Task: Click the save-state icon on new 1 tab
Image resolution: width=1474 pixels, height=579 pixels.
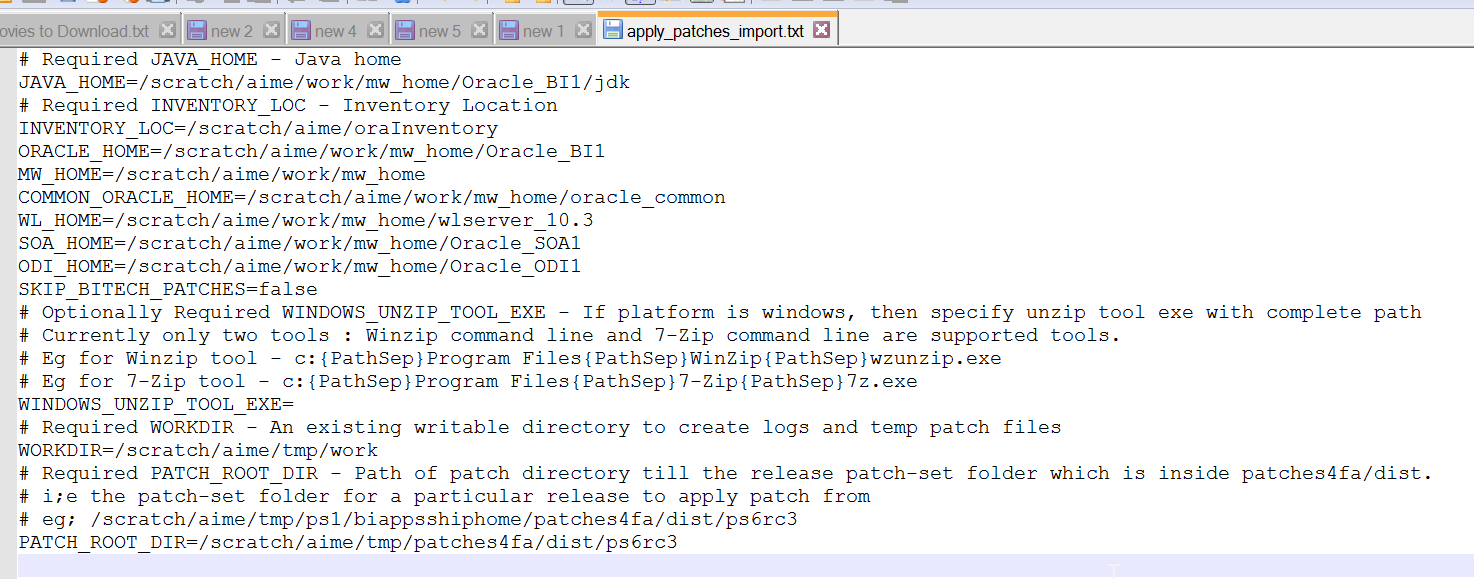Action: click(509, 30)
